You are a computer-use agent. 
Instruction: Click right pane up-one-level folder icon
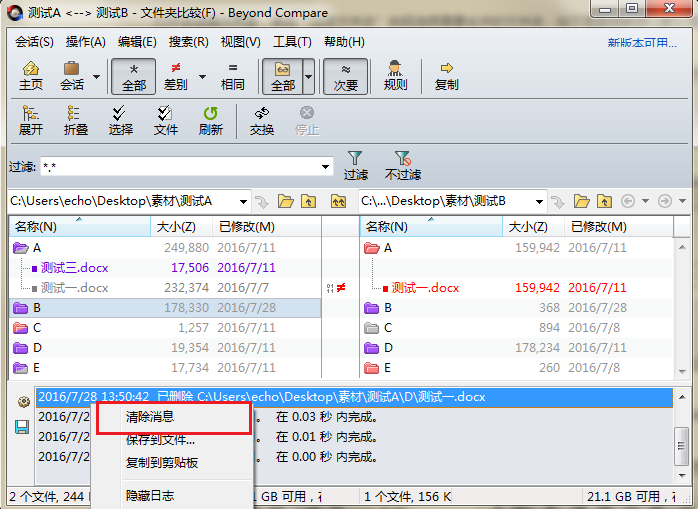(604, 202)
